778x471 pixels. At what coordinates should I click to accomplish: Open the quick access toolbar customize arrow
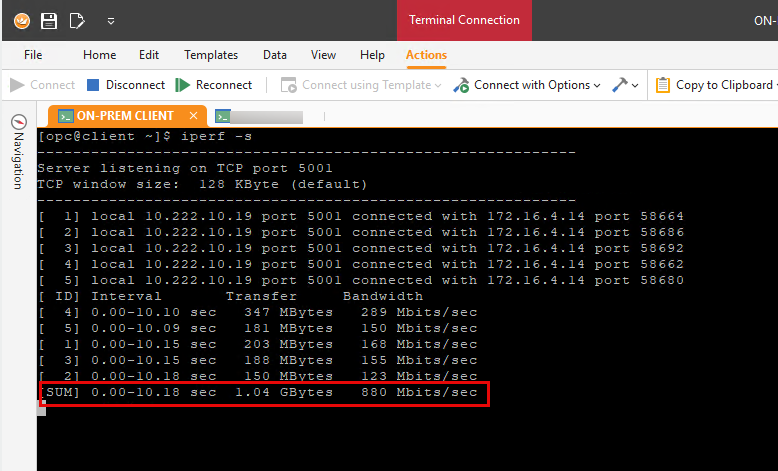click(x=110, y=20)
